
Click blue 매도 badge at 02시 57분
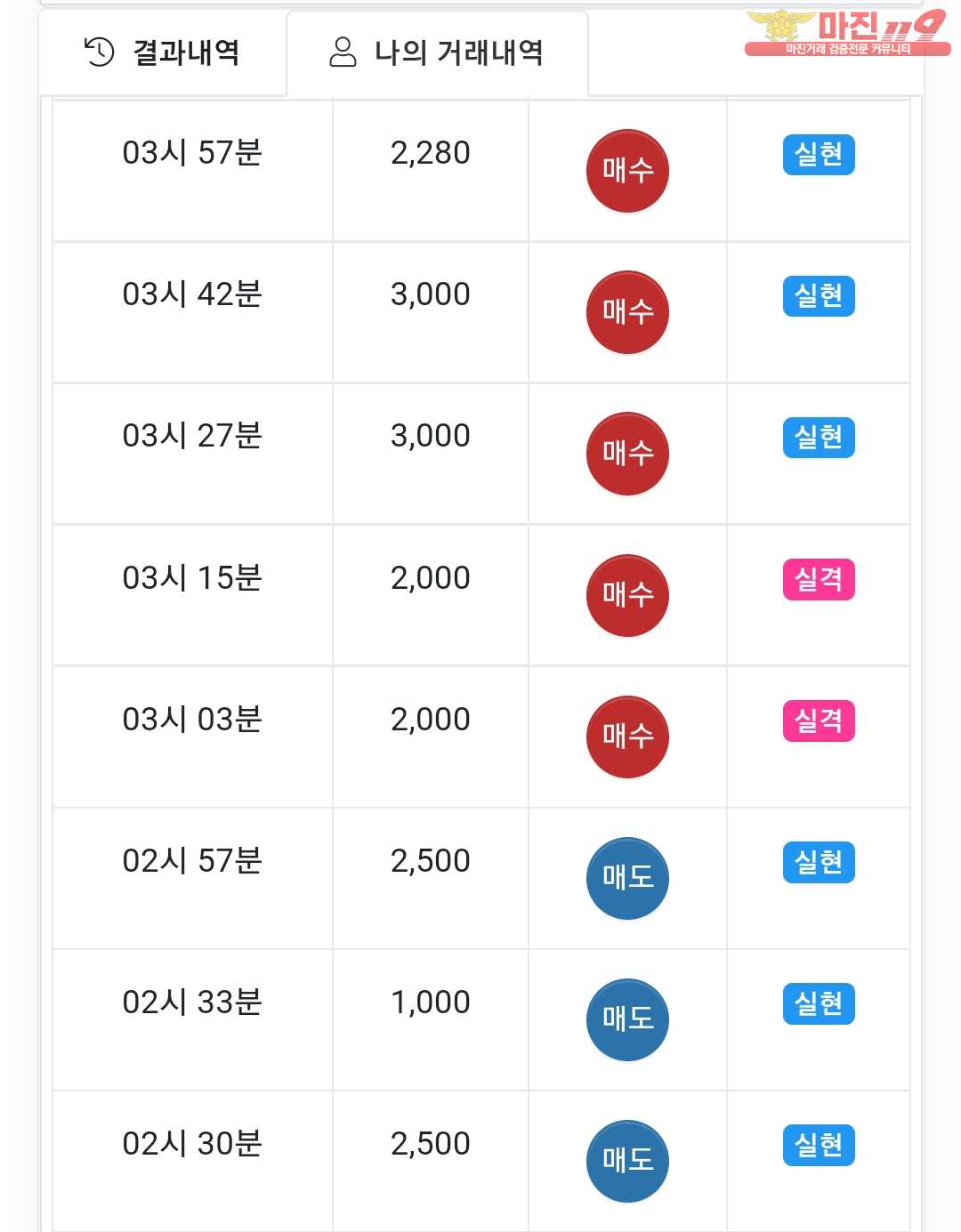click(x=627, y=878)
